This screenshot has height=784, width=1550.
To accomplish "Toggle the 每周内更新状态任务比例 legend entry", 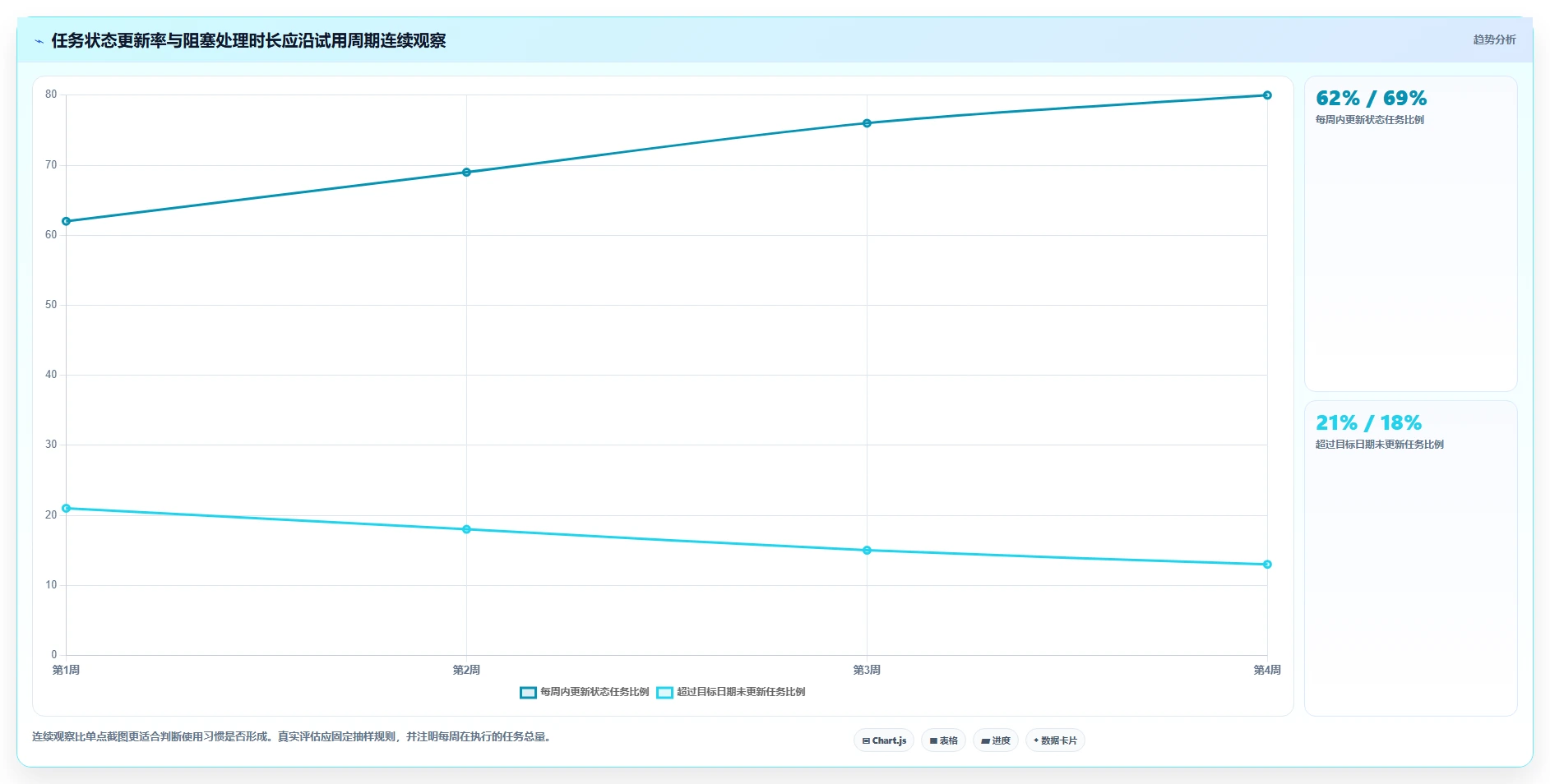I will [x=585, y=692].
